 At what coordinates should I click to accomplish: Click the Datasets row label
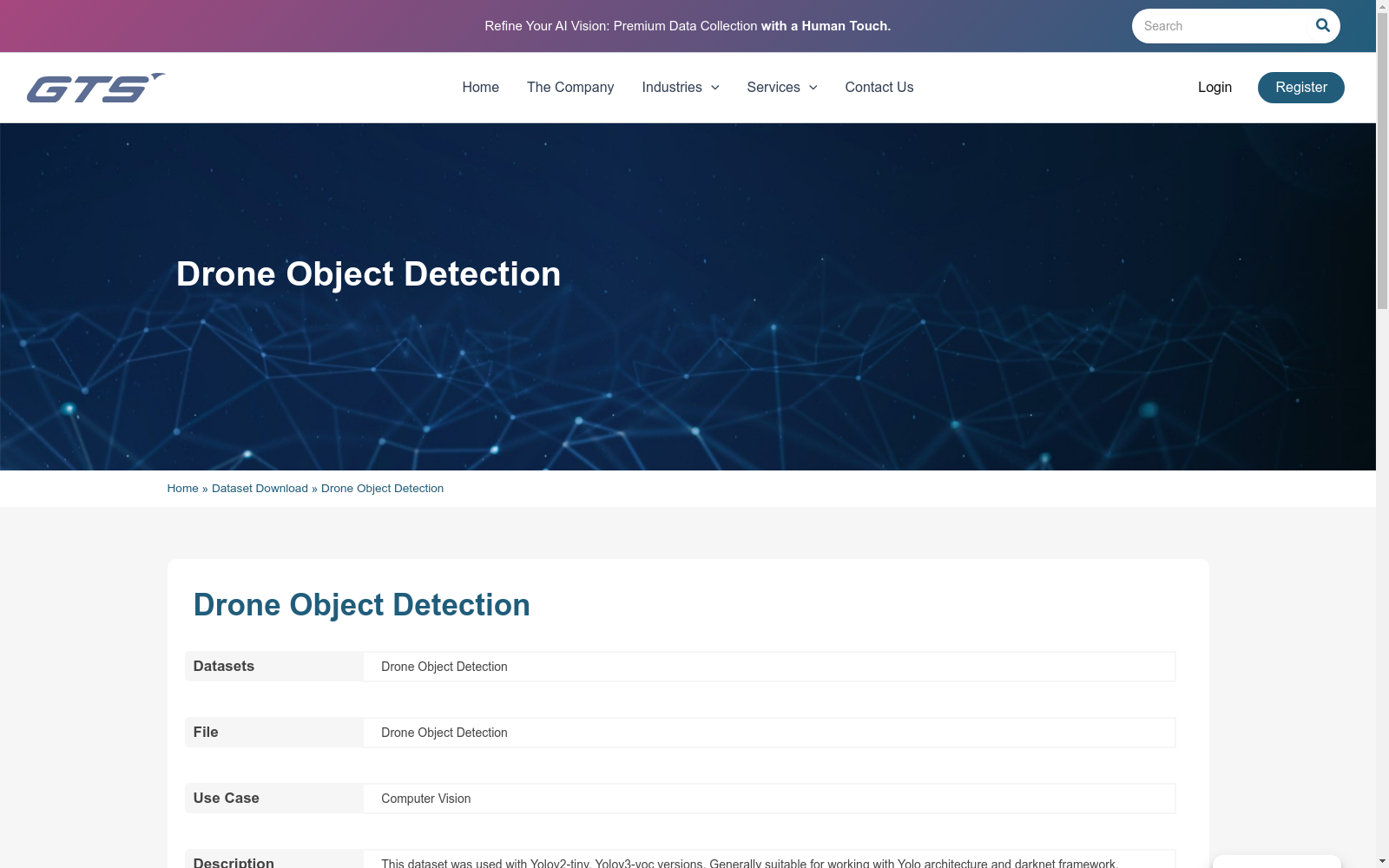[x=223, y=666]
